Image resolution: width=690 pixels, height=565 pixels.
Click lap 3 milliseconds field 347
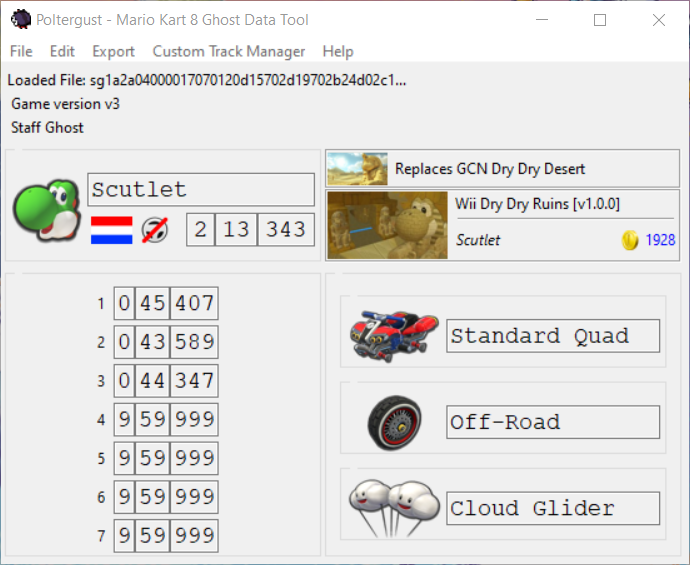point(194,381)
